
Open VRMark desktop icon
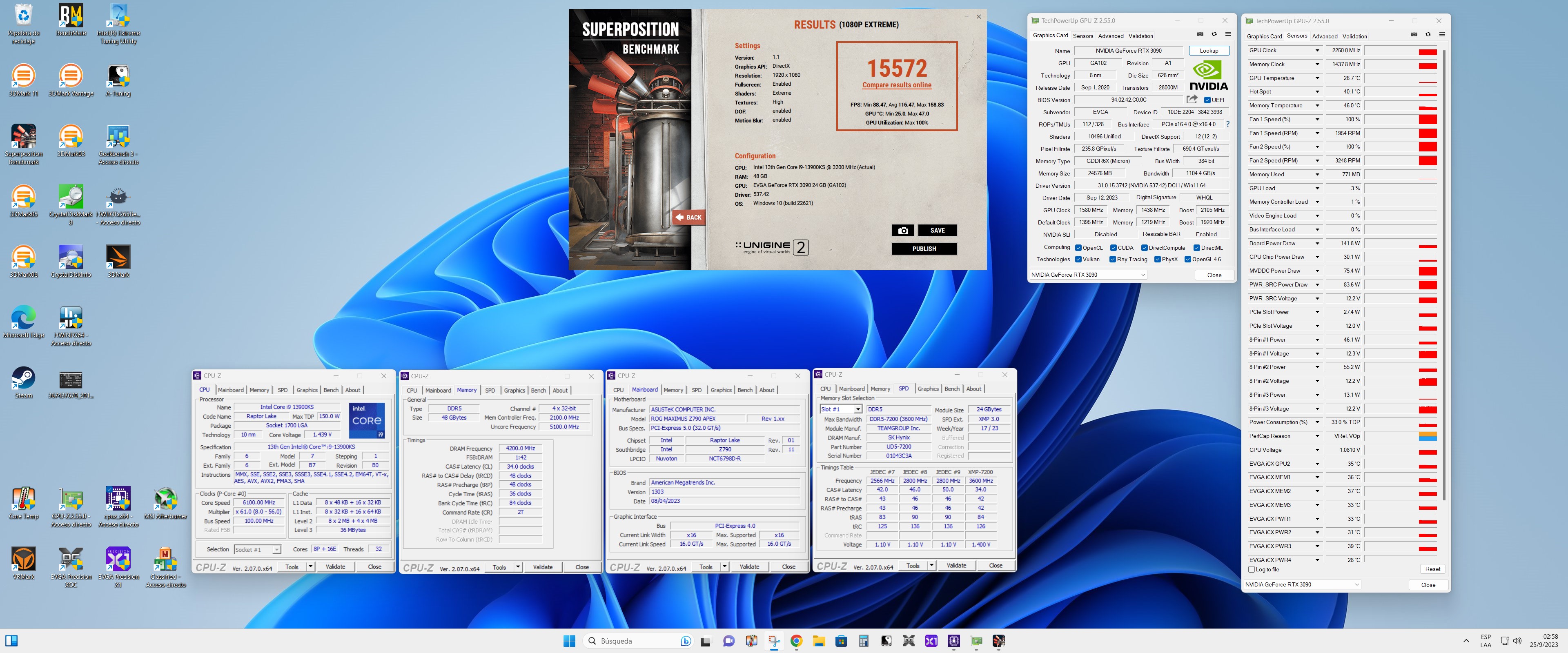(x=23, y=564)
